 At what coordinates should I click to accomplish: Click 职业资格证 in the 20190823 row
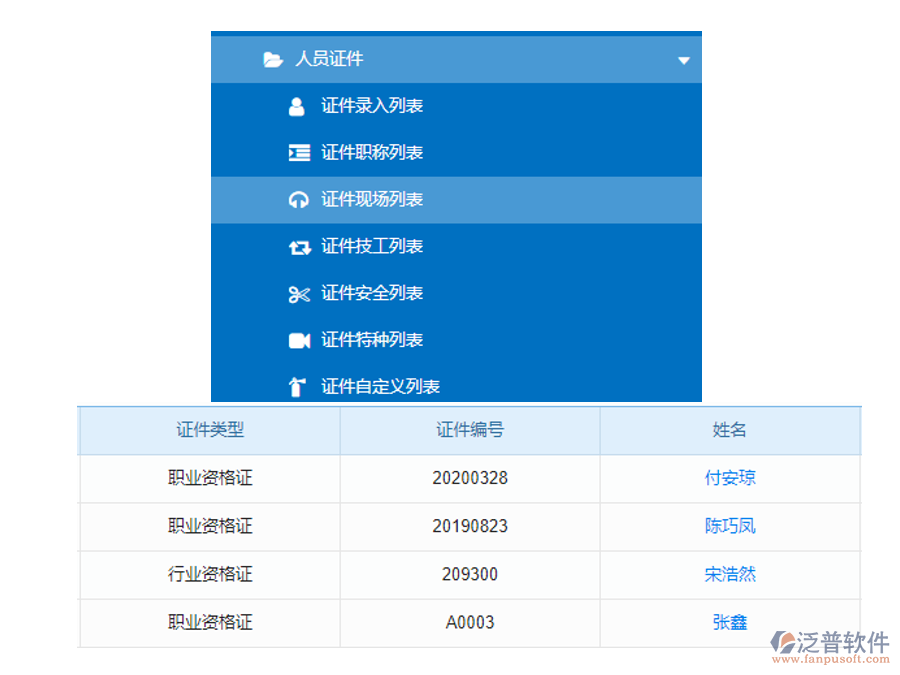210,526
